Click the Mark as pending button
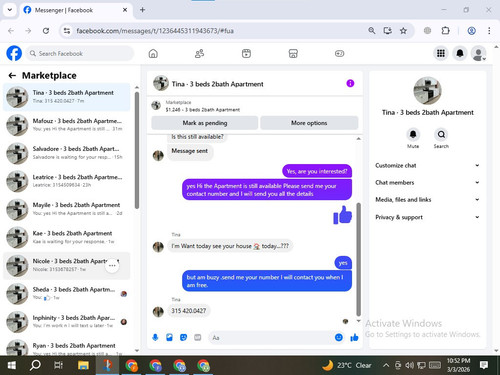The width and height of the screenshot is (500, 375). (x=205, y=123)
